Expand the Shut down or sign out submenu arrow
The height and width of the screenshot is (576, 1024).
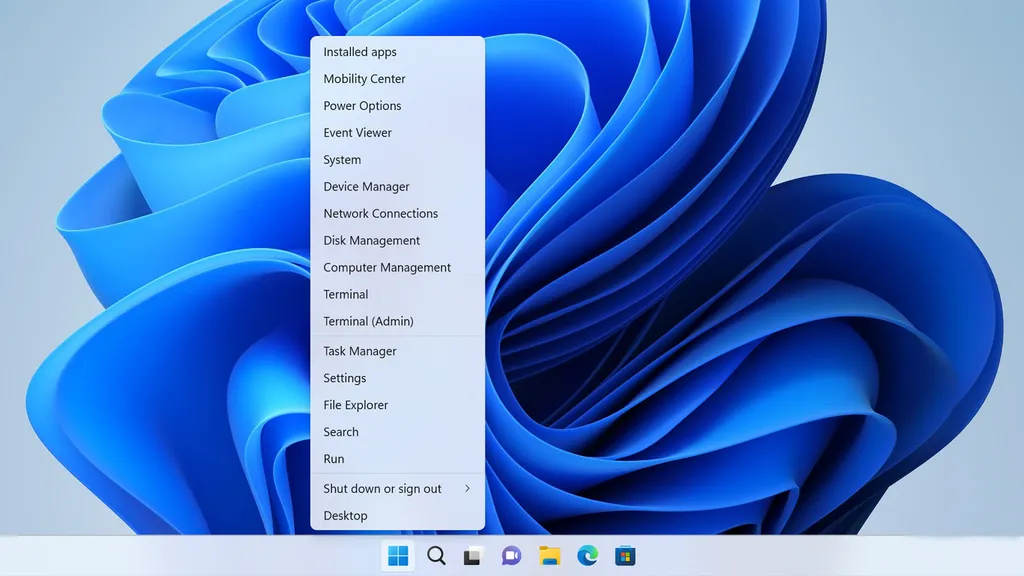pyautogui.click(x=467, y=488)
